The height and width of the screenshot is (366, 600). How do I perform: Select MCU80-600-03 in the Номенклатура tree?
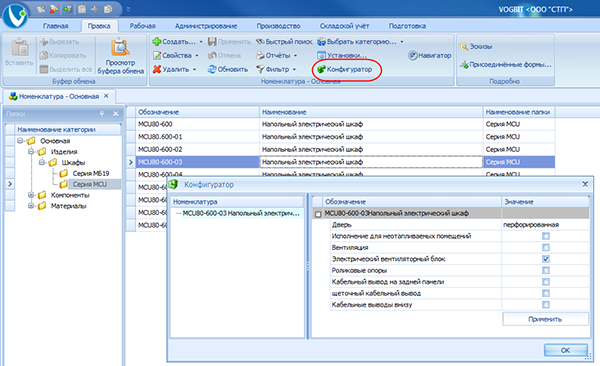tap(241, 213)
